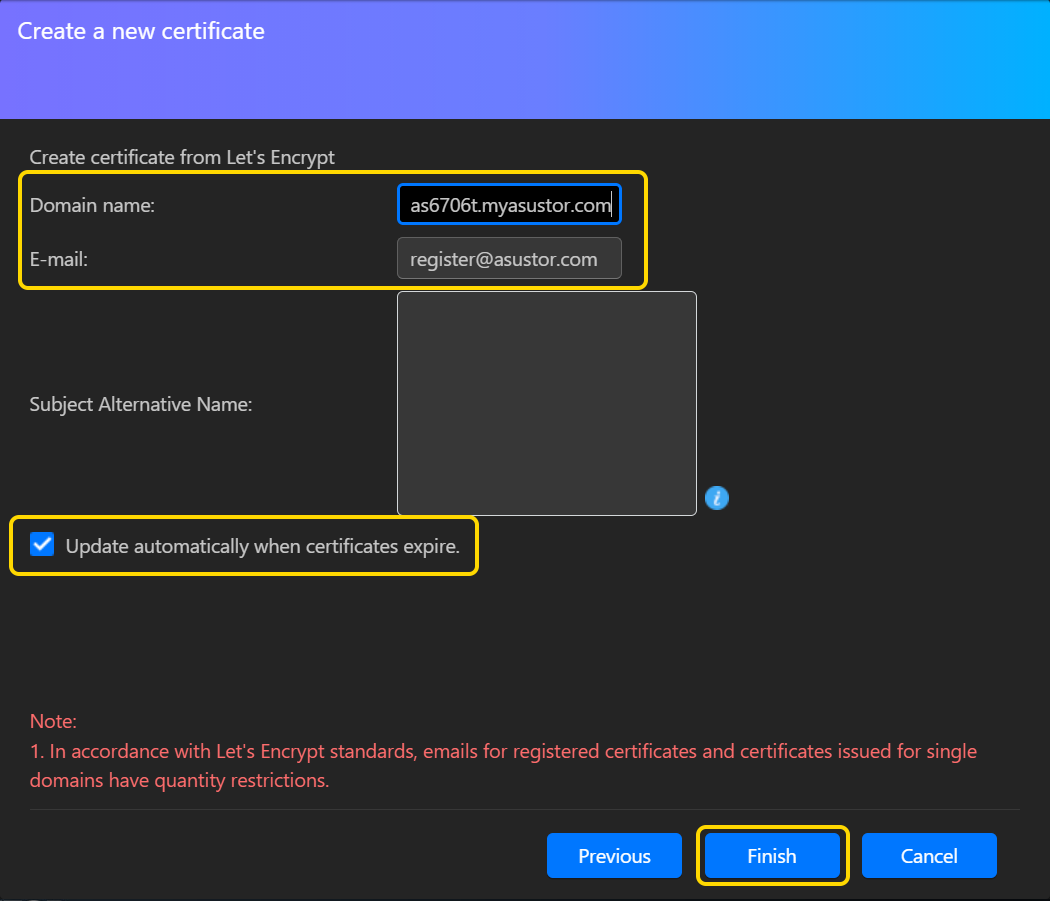The height and width of the screenshot is (901, 1050).
Task: Click the red 'Note:' heading
Action: (x=53, y=721)
